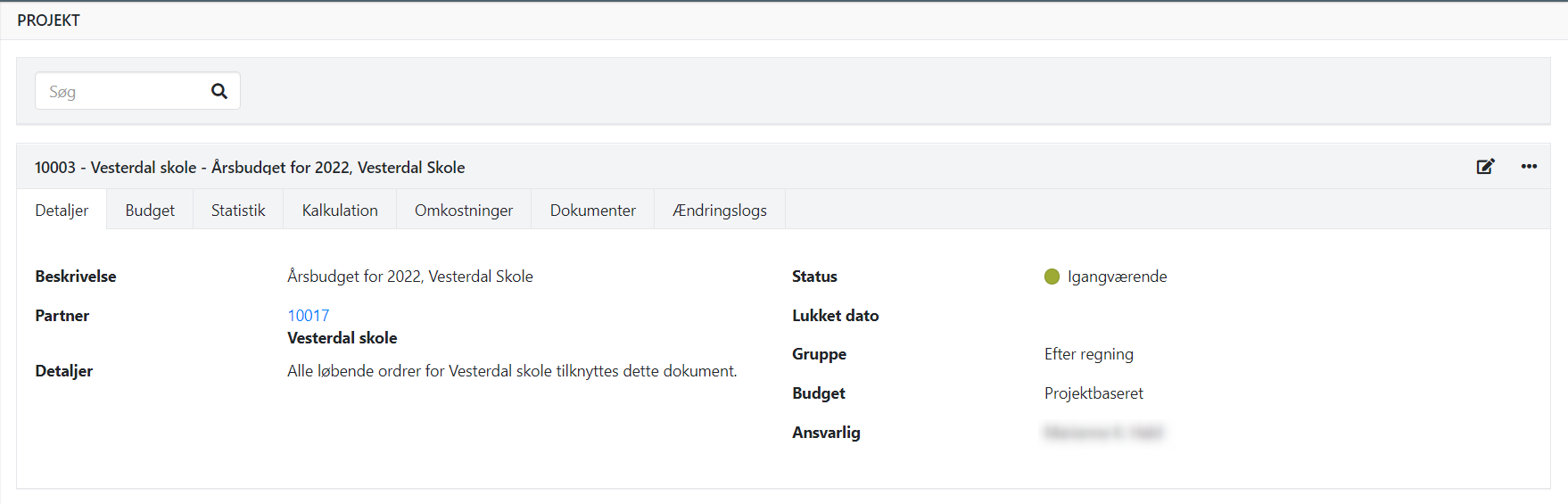Click the bold Budget field label
The height and width of the screenshot is (504, 1568).
coord(819,393)
